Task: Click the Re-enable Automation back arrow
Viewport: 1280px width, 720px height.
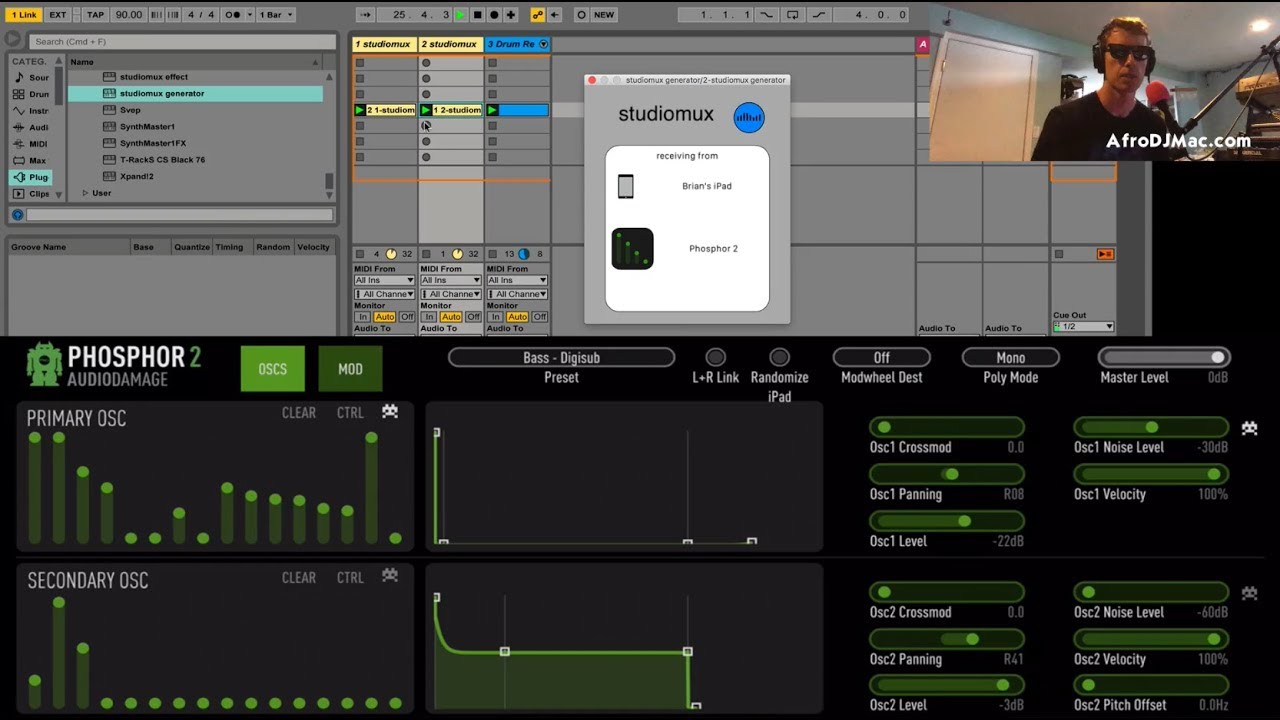Action: (554, 15)
